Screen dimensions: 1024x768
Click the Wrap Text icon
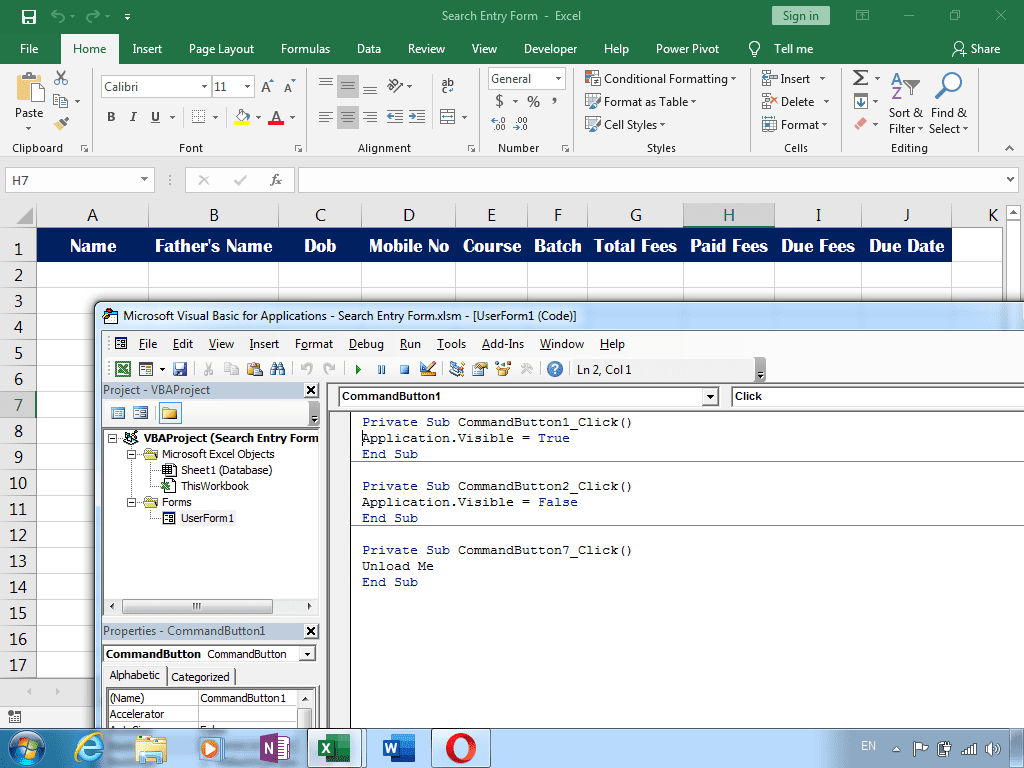pos(447,86)
